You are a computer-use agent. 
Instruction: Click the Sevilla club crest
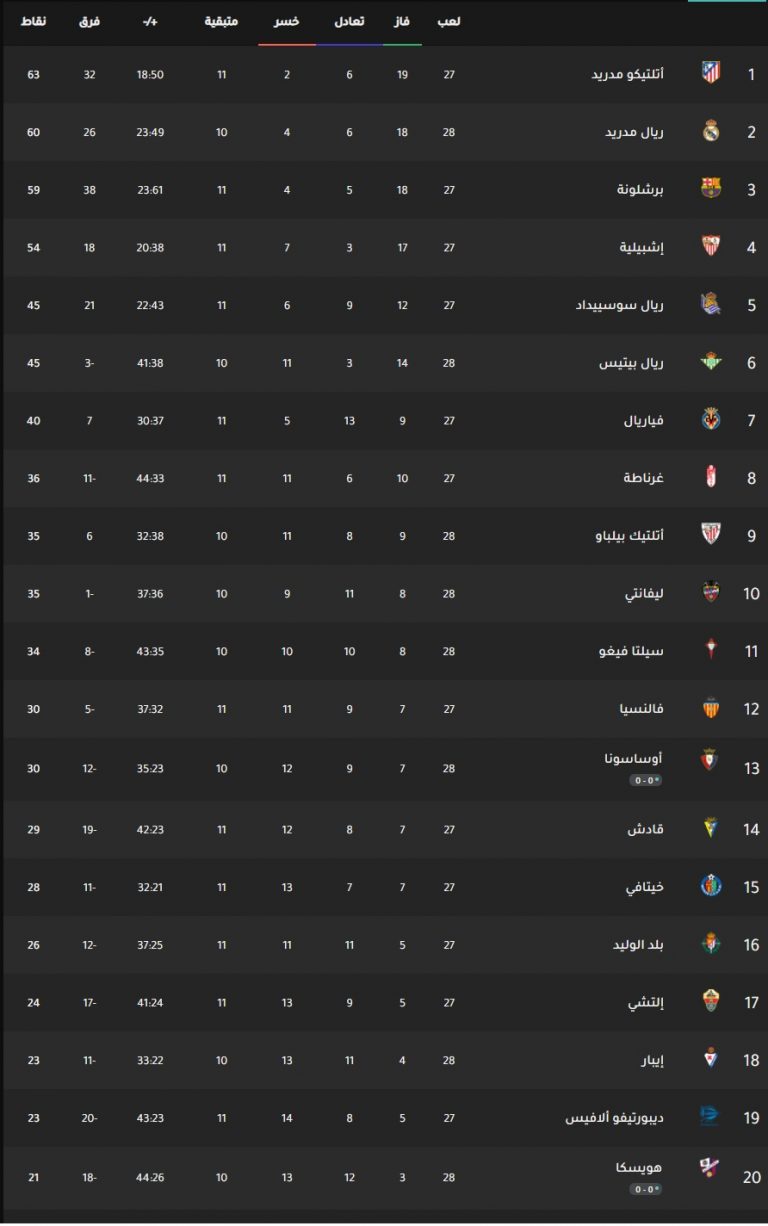[711, 246]
